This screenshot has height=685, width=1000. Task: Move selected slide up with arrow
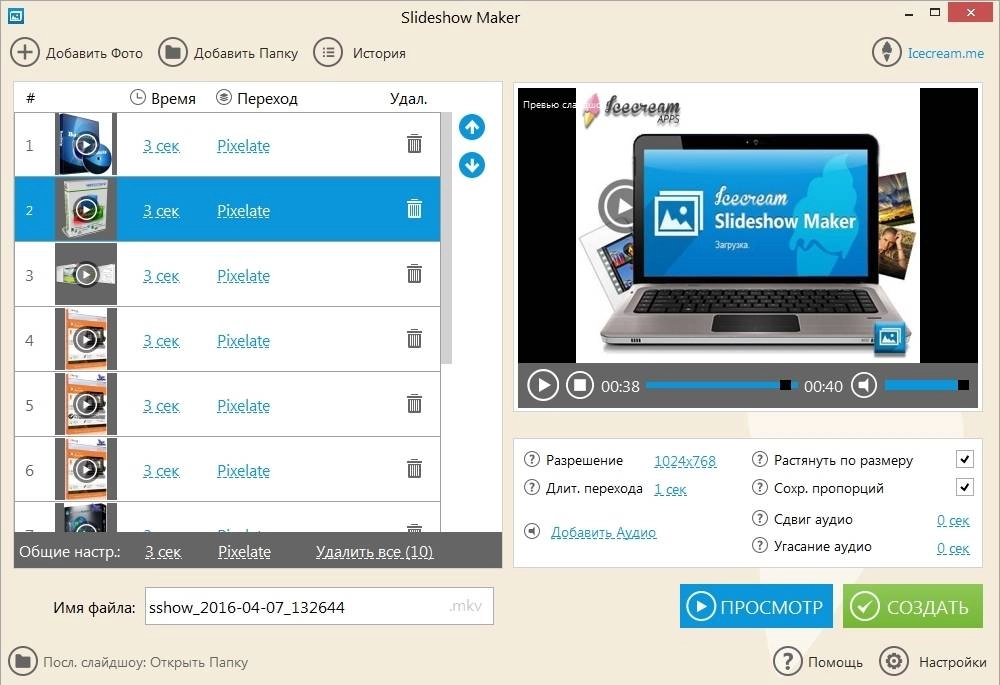click(472, 127)
